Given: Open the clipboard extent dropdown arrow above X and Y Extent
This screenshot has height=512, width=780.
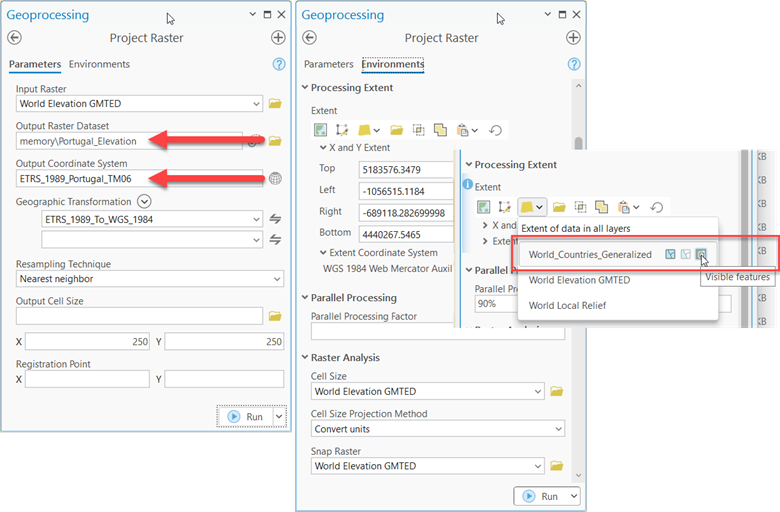Looking at the screenshot, I should click(x=475, y=130).
